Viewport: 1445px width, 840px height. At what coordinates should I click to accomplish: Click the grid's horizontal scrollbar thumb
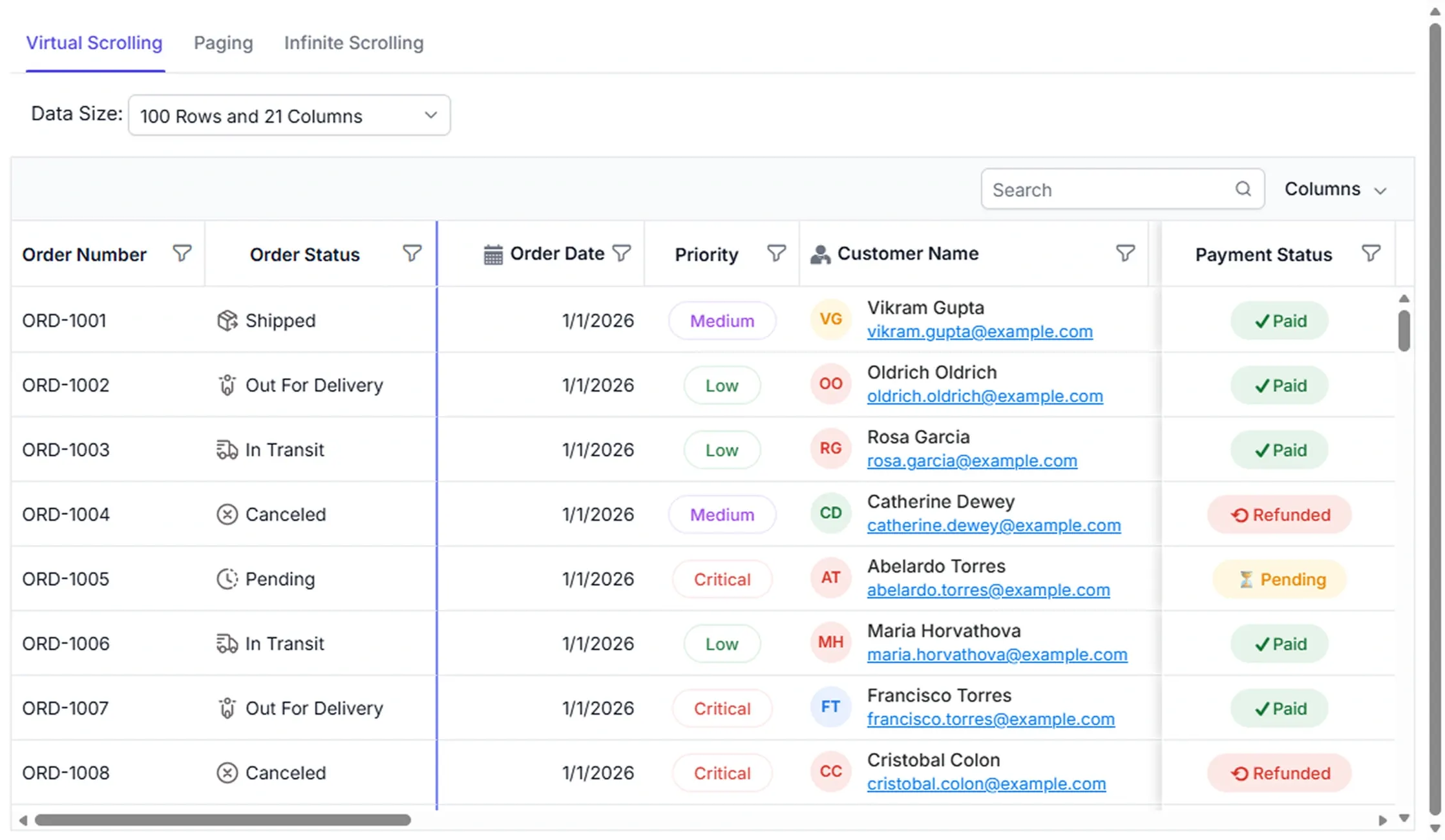click(222, 820)
